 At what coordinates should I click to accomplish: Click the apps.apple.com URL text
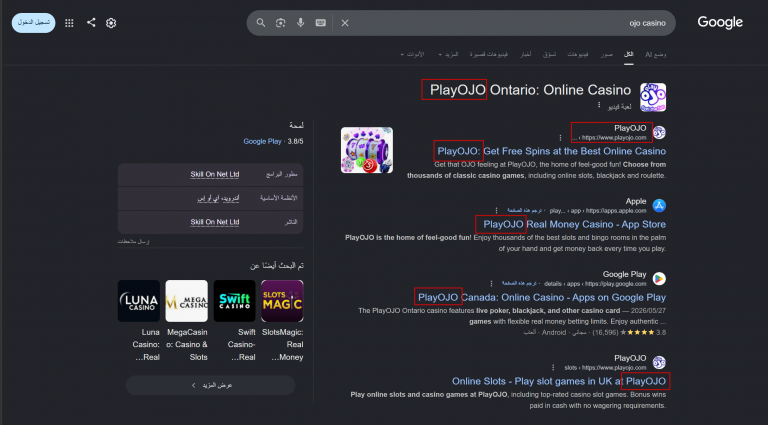616,211
